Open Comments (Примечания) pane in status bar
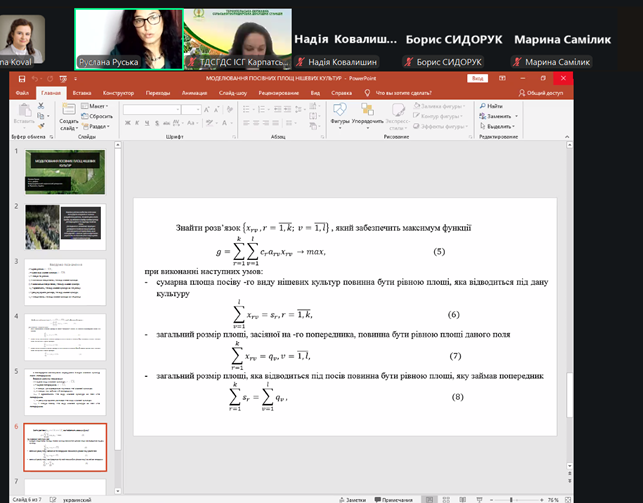Image resolution: width=643 pixels, height=503 pixels. (x=393, y=498)
